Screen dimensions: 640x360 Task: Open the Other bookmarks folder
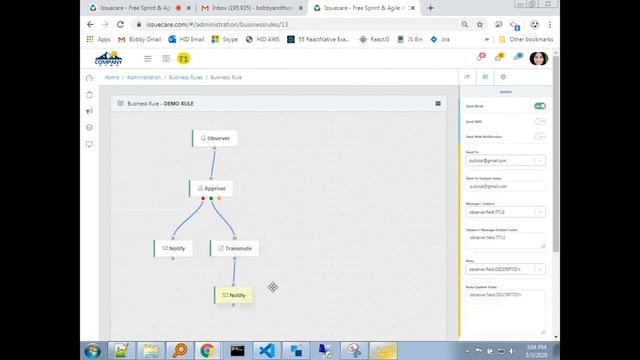pyautogui.click(x=526, y=39)
